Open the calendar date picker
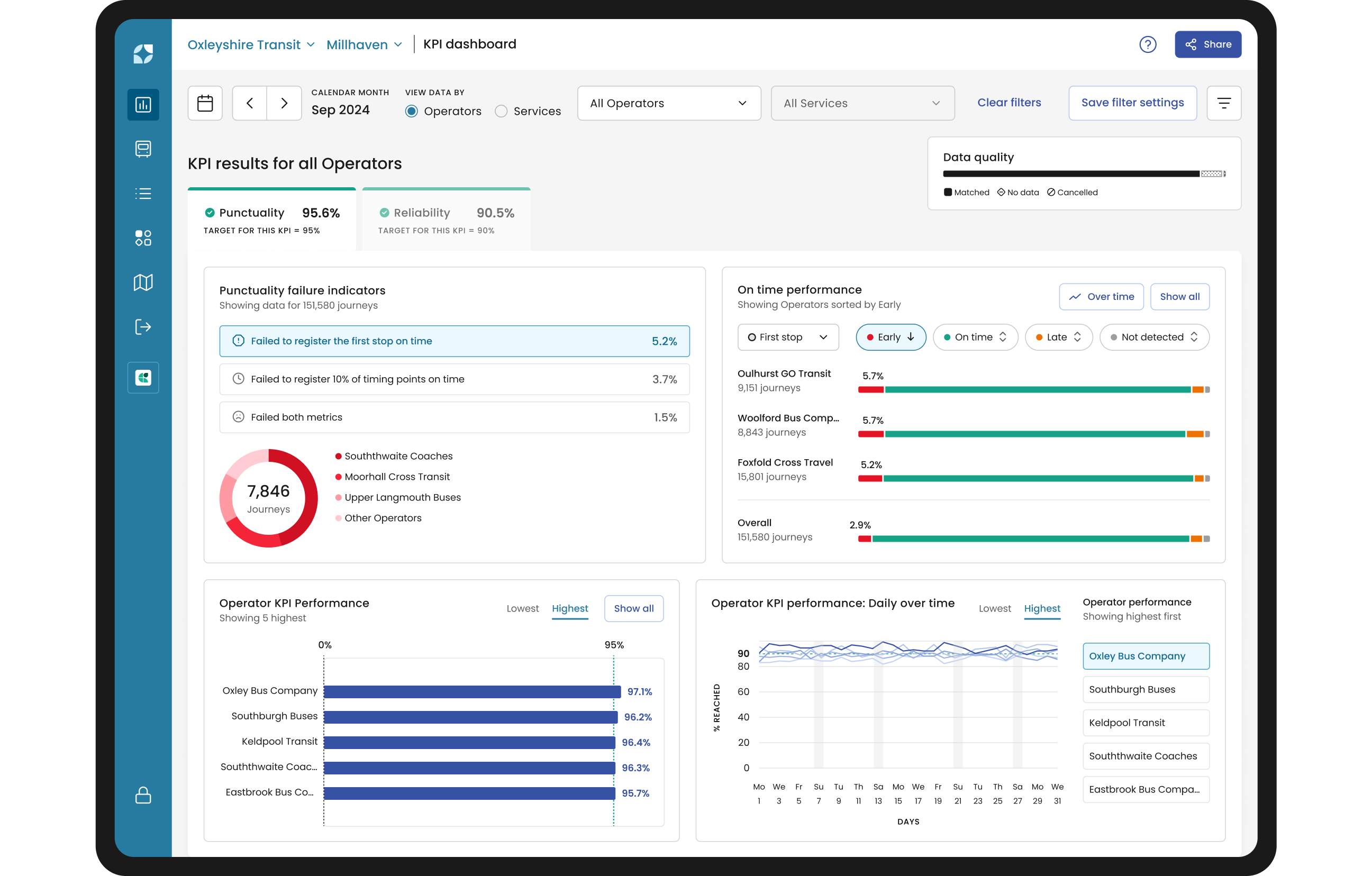The height and width of the screenshot is (876, 1372). point(205,103)
